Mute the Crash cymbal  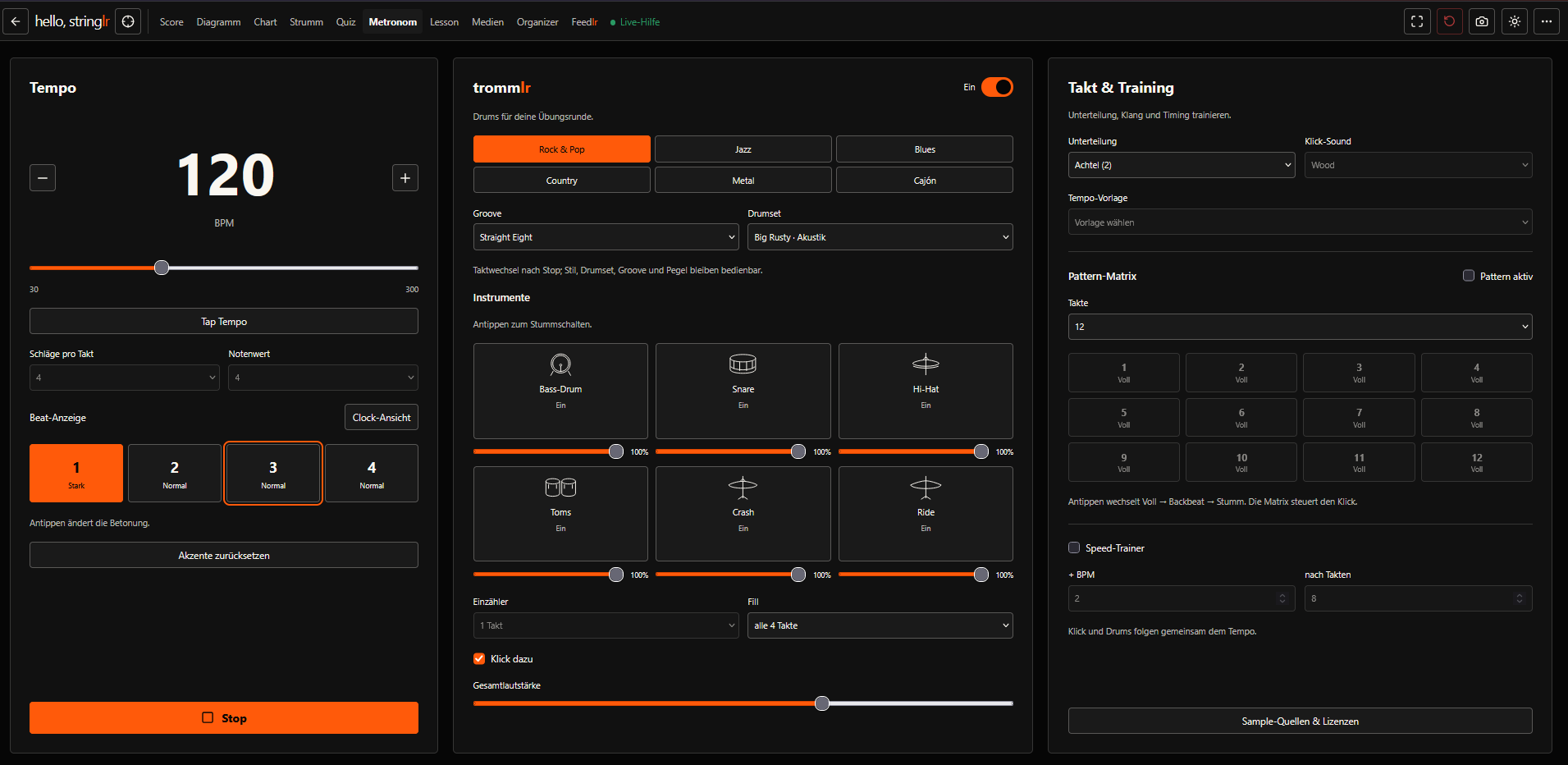coord(743,514)
